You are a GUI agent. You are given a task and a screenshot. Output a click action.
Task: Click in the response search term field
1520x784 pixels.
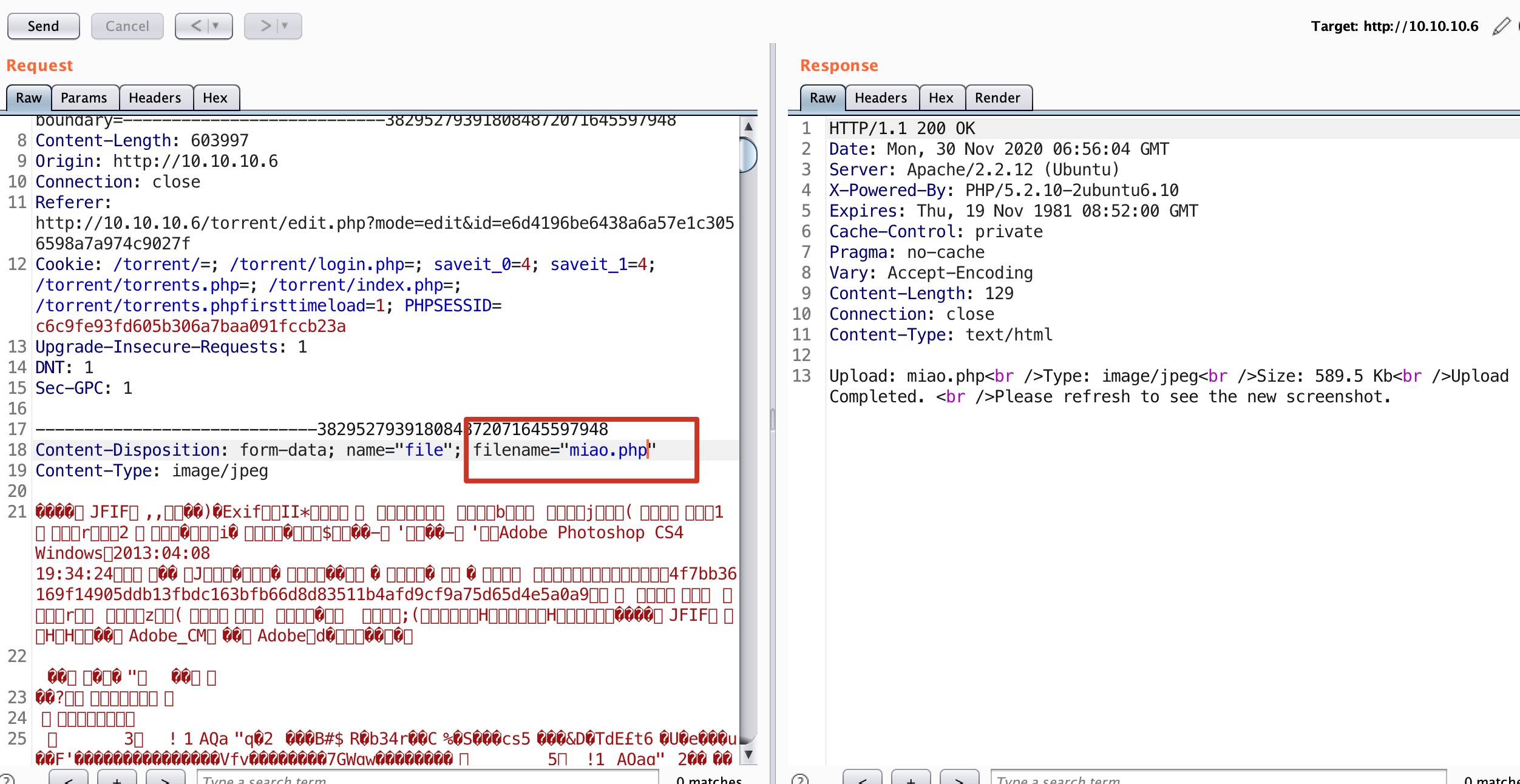(x=1217, y=779)
